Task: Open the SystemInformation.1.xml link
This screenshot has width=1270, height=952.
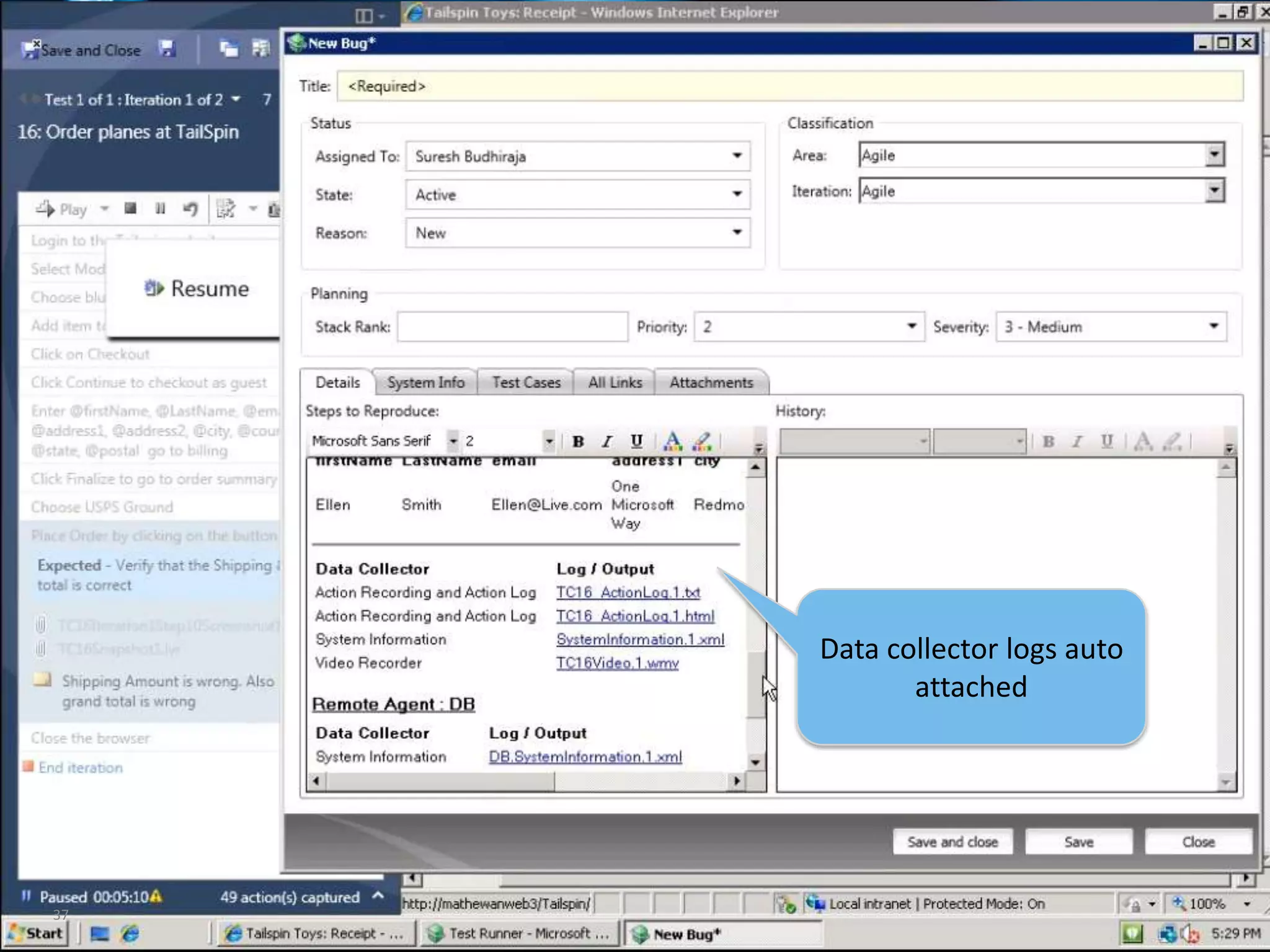Action: pyautogui.click(x=640, y=640)
